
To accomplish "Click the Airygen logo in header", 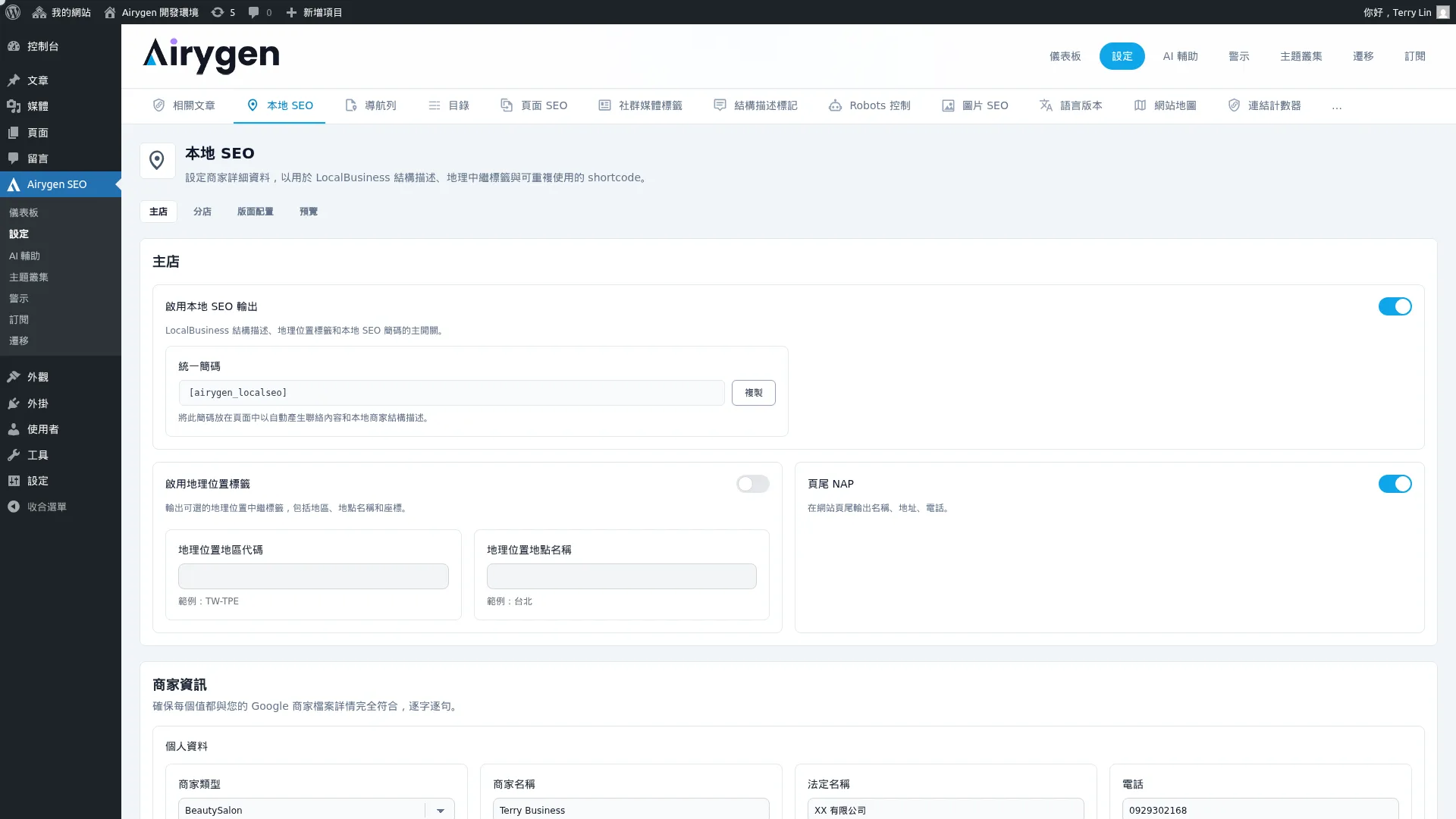I will tap(211, 56).
